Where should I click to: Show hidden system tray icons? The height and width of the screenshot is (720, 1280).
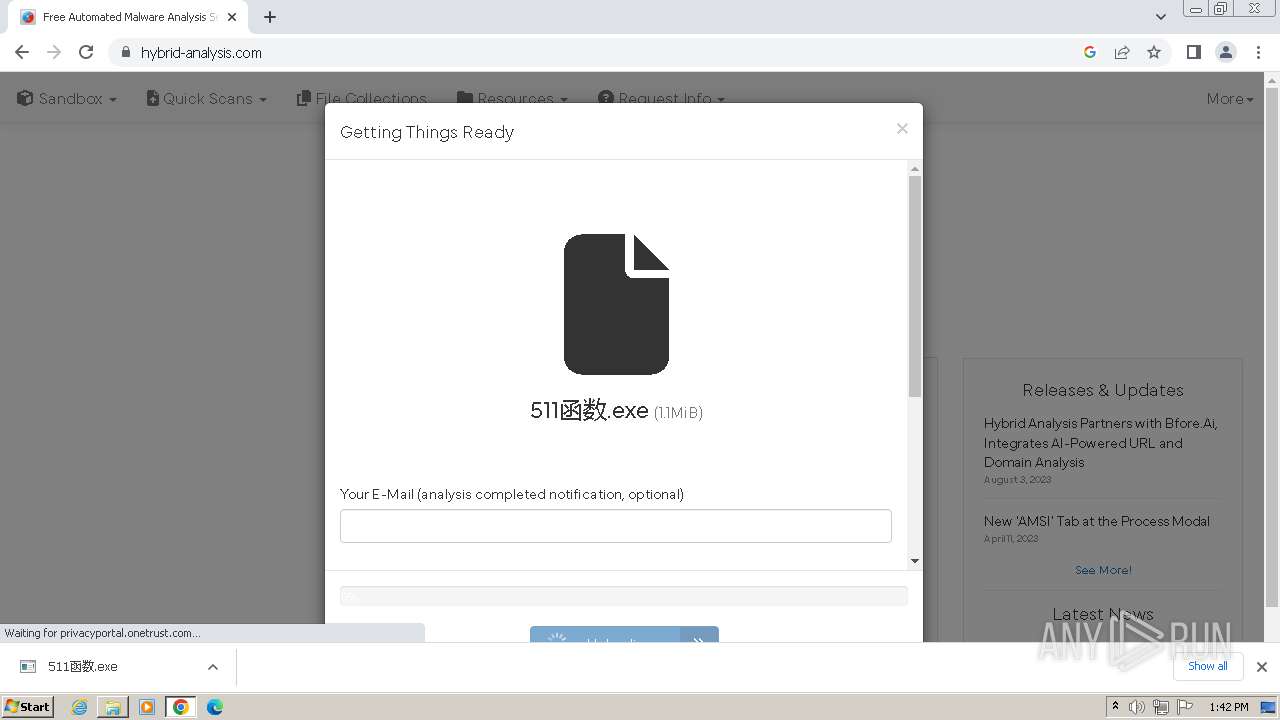pos(1115,707)
